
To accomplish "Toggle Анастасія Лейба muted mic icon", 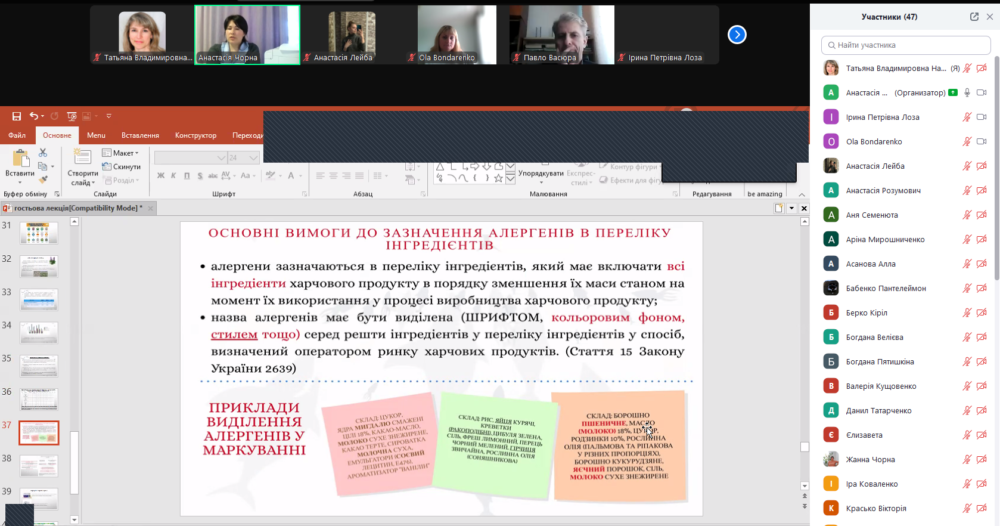I will click(x=967, y=166).
